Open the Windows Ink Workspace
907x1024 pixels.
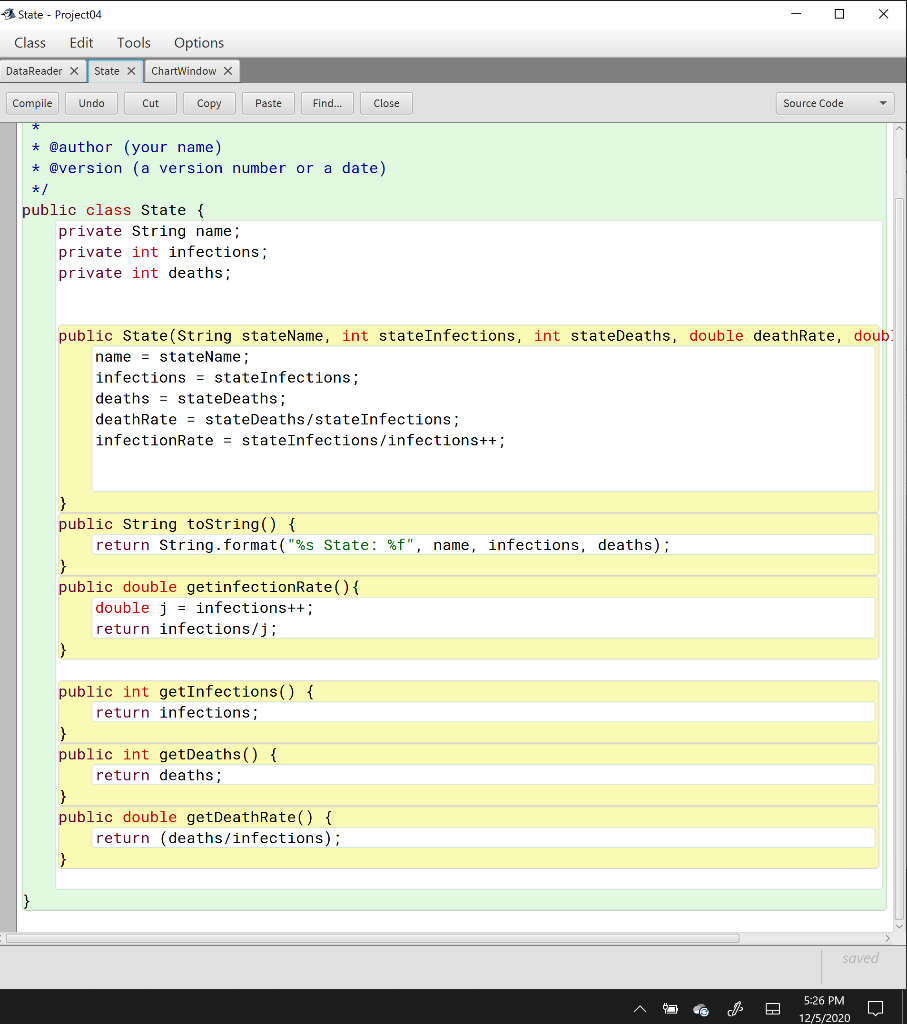[735, 1009]
